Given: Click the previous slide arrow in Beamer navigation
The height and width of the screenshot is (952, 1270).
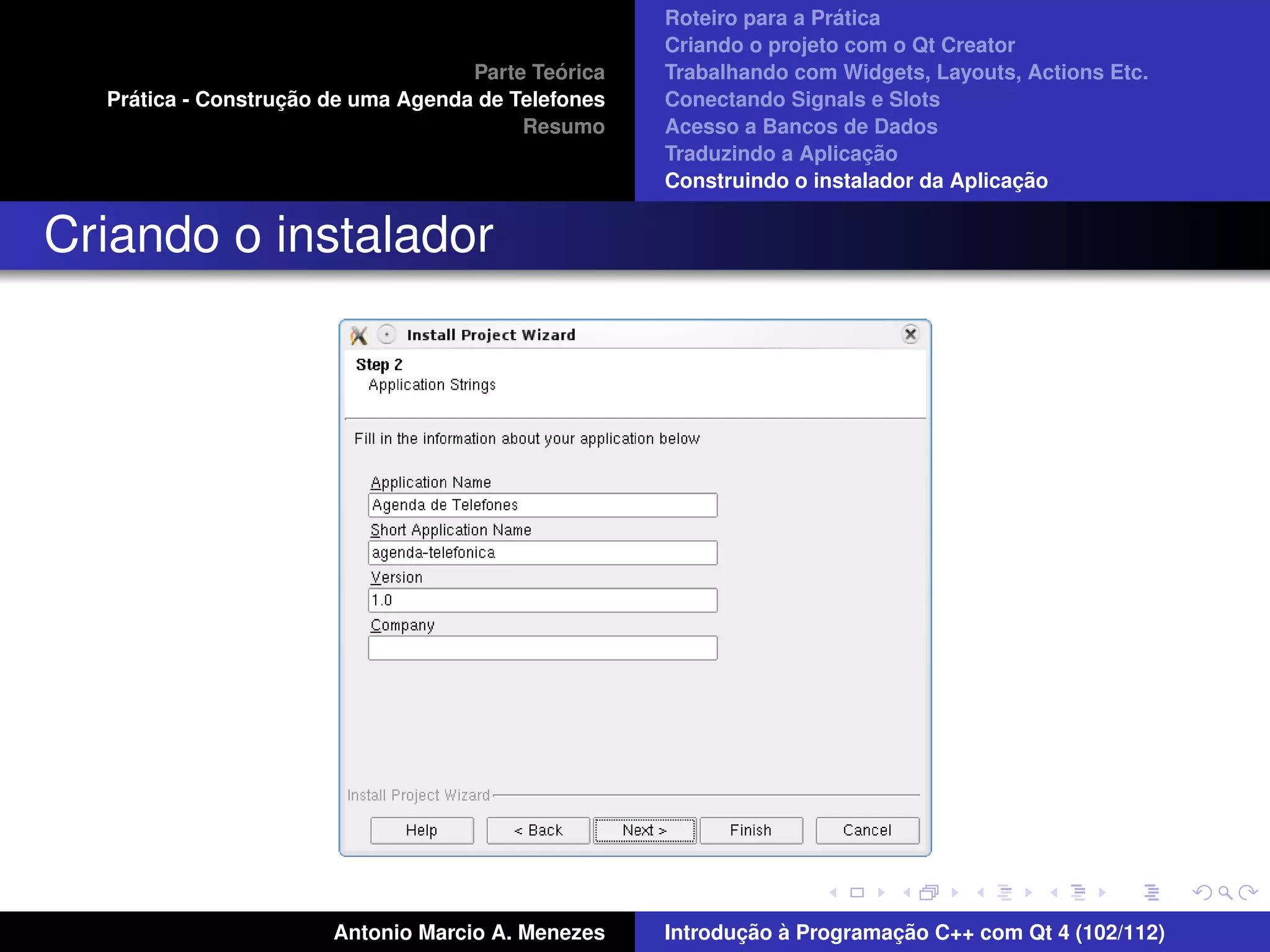Looking at the screenshot, I should [x=833, y=892].
